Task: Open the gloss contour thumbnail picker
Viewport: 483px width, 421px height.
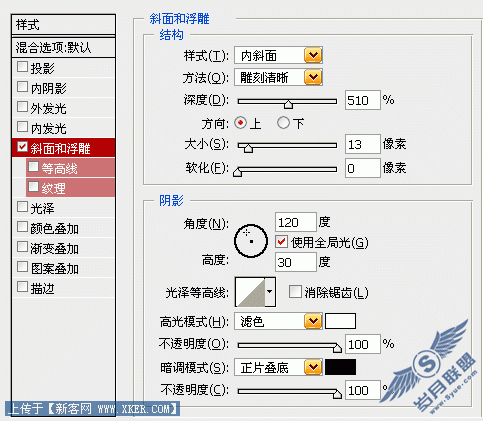Action: (250, 292)
